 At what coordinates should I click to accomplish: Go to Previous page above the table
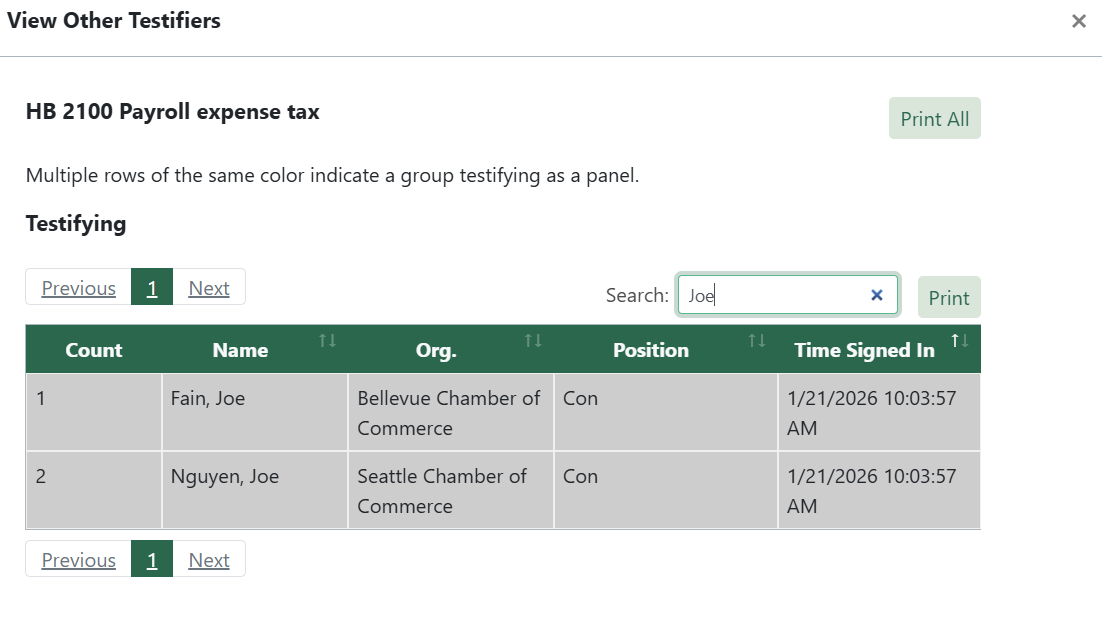(x=79, y=288)
